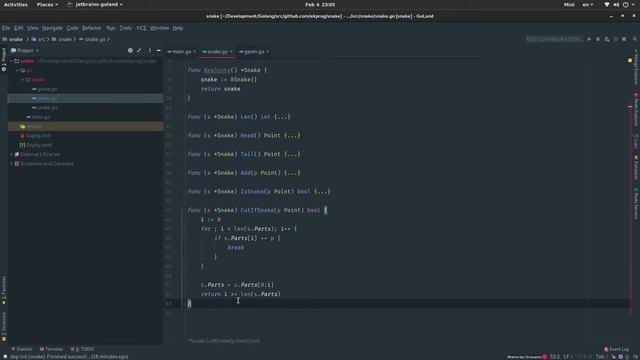Screen dimensions: 640x360
Task: Toggle bottom-left tool window visibility icon
Action: pos(4,356)
